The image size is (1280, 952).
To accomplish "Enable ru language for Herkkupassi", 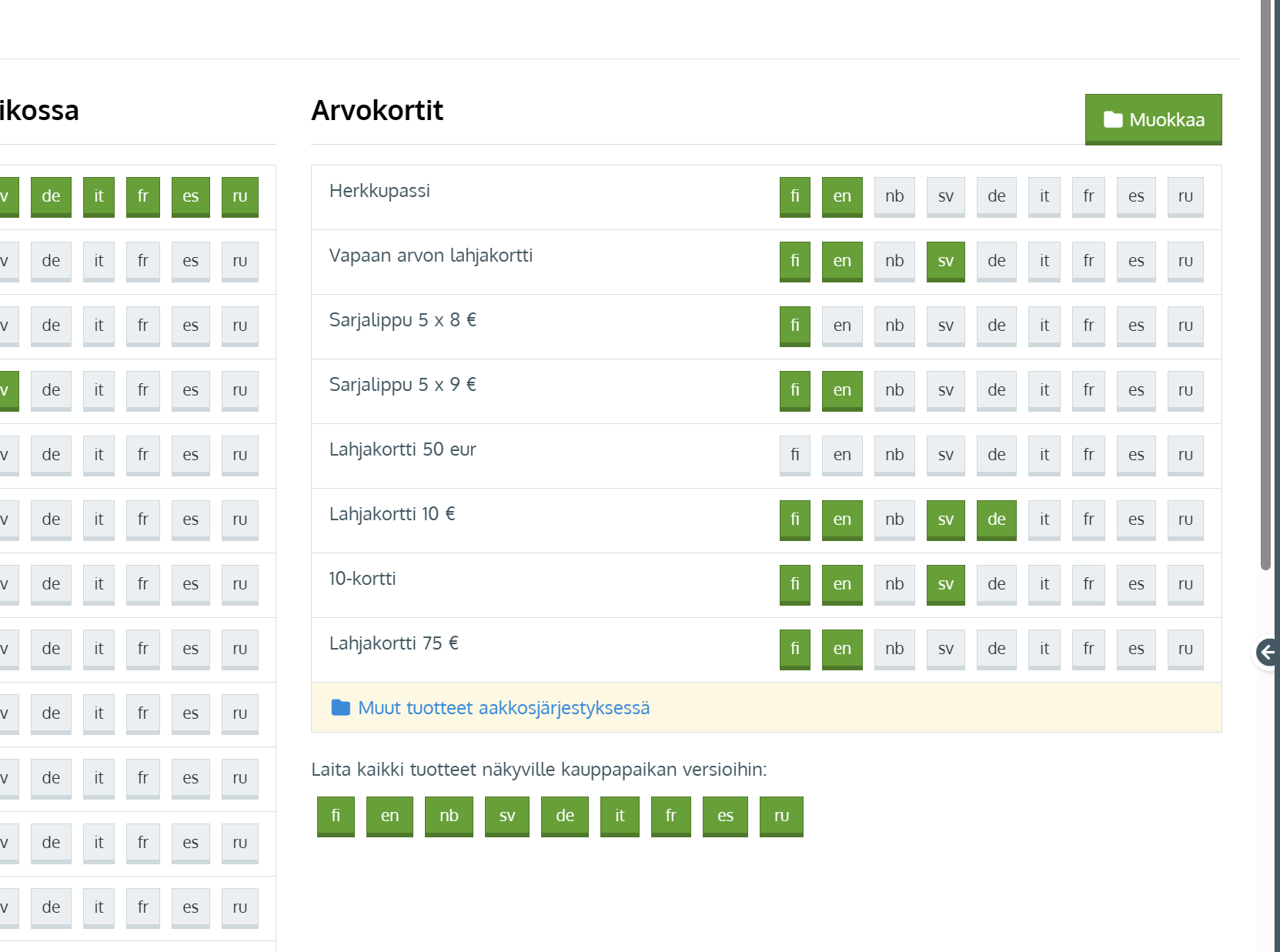I will coord(1185,197).
